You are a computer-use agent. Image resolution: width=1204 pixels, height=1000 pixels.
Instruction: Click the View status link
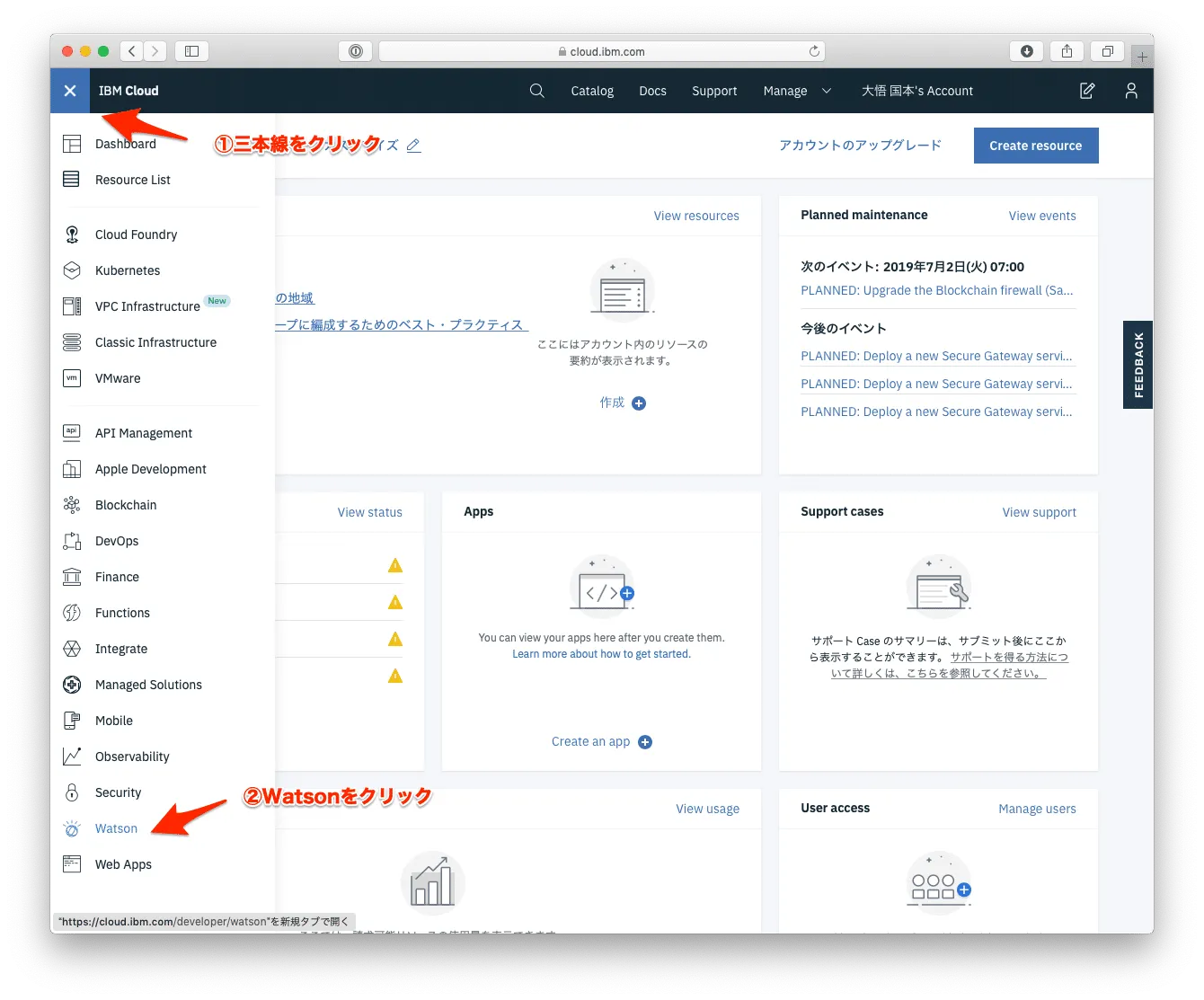click(370, 512)
